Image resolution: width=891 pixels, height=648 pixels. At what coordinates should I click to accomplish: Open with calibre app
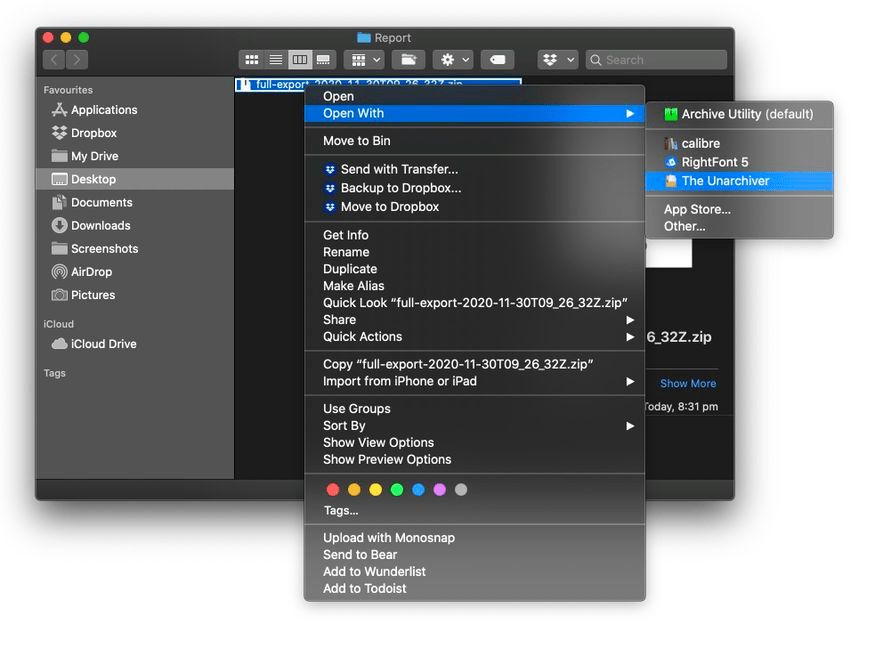click(700, 143)
